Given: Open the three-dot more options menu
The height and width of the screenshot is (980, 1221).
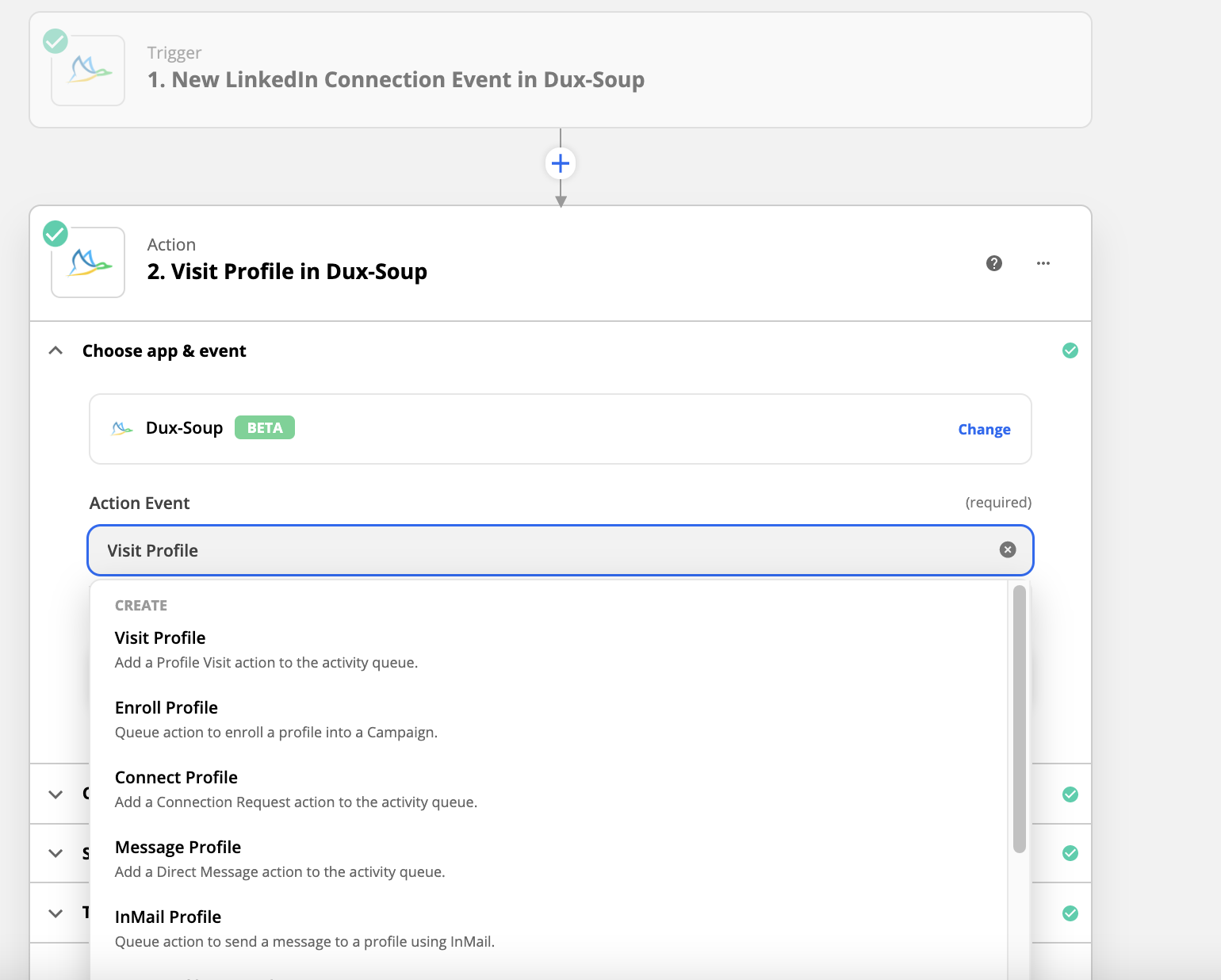Looking at the screenshot, I should pyautogui.click(x=1043, y=263).
